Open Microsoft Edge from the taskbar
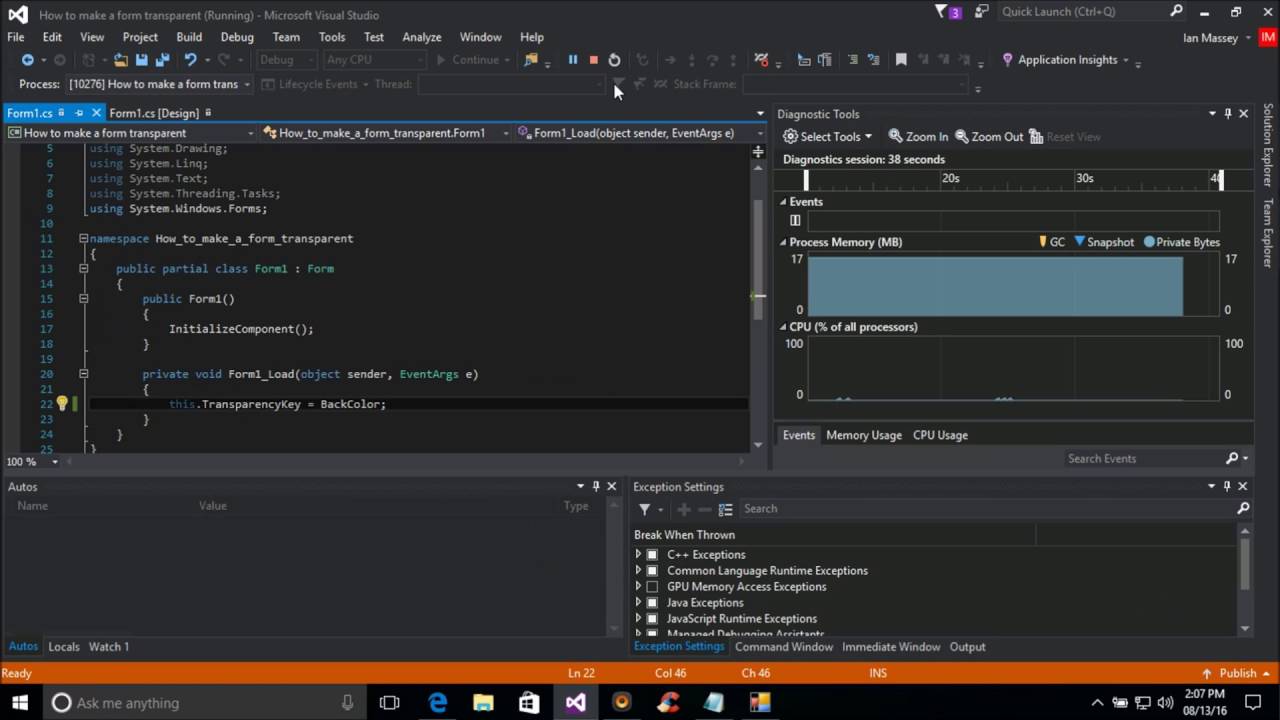 438,702
